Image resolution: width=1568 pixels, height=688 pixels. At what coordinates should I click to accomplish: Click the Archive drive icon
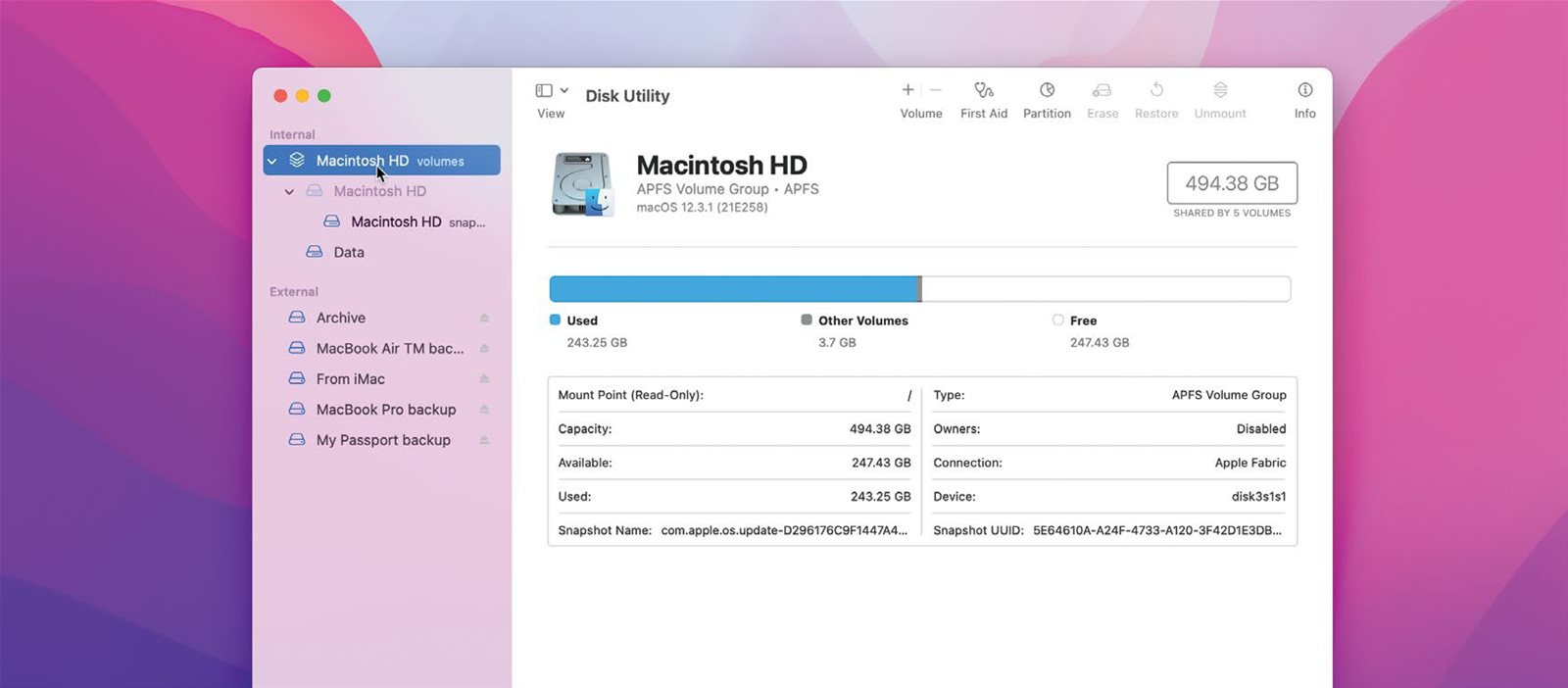click(297, 318)
